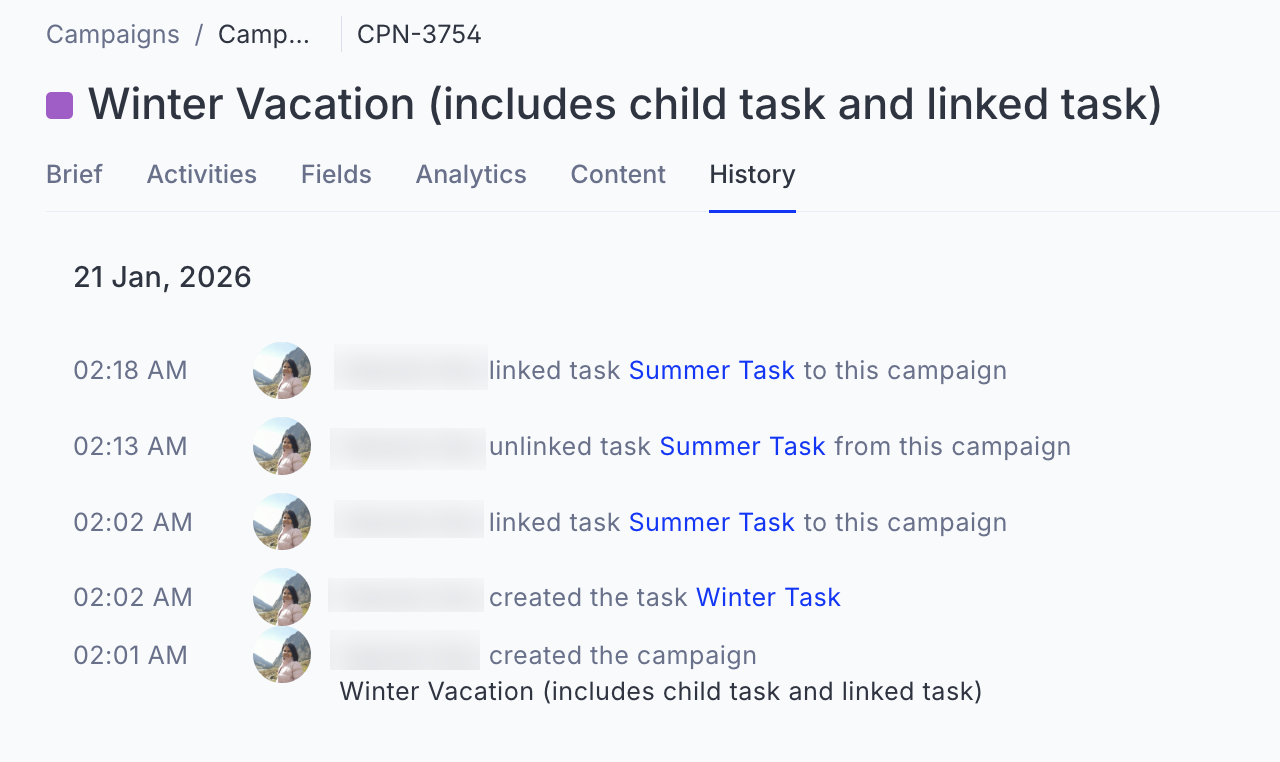
Task: Click the campaign ID CPN-3754
Action: [419, 34]
